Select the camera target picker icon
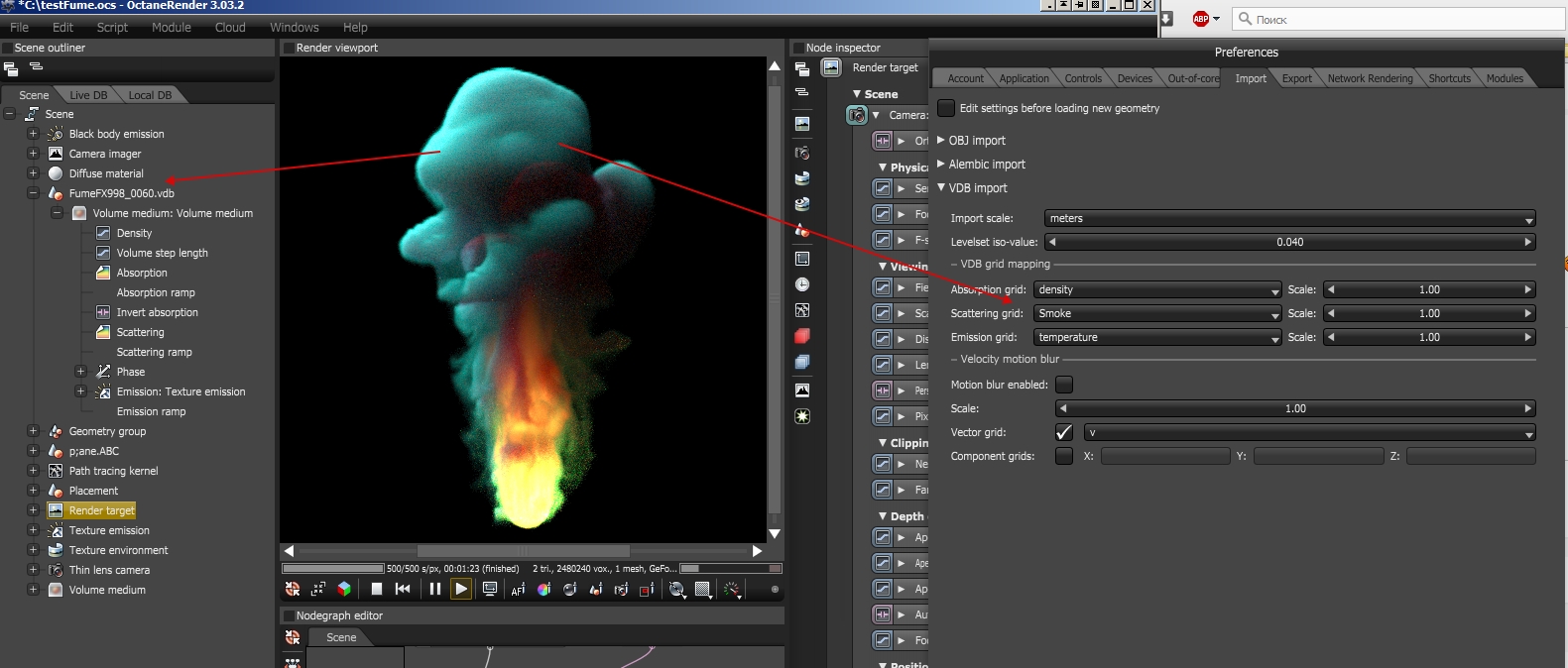 pos(621,589)
